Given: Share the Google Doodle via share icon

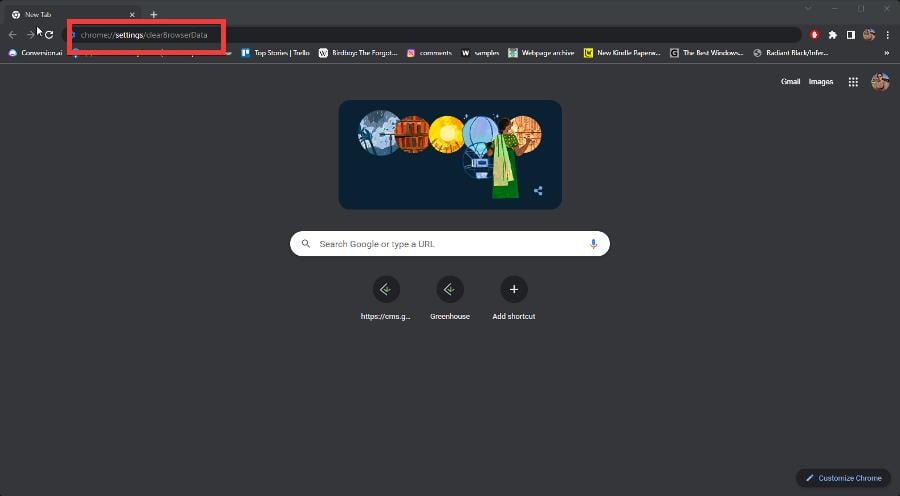Looking at the screenshot, I should coord(538,191).
